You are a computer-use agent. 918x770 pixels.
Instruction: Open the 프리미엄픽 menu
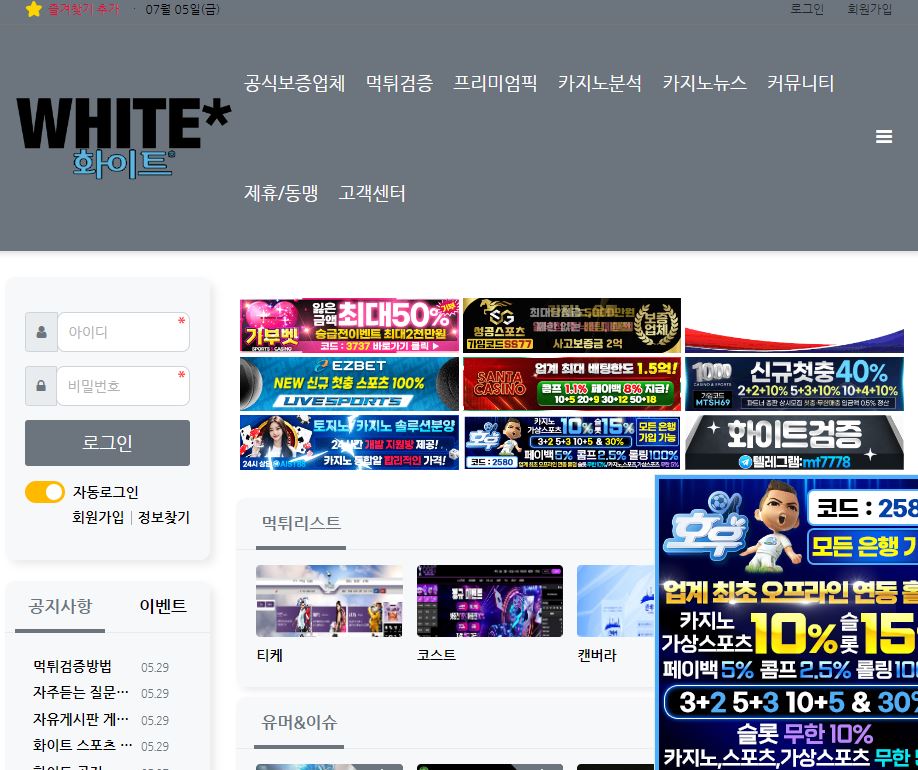(495, 83)
